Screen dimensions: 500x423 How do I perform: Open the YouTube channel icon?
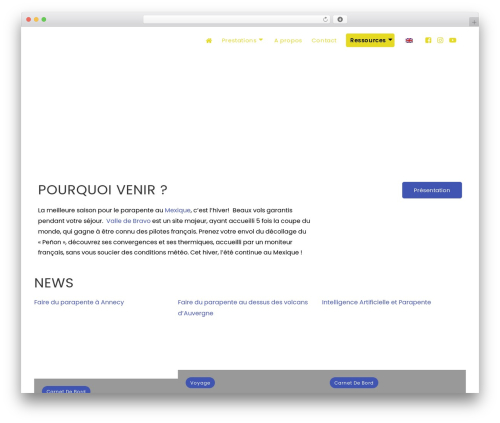coord(452,40)
